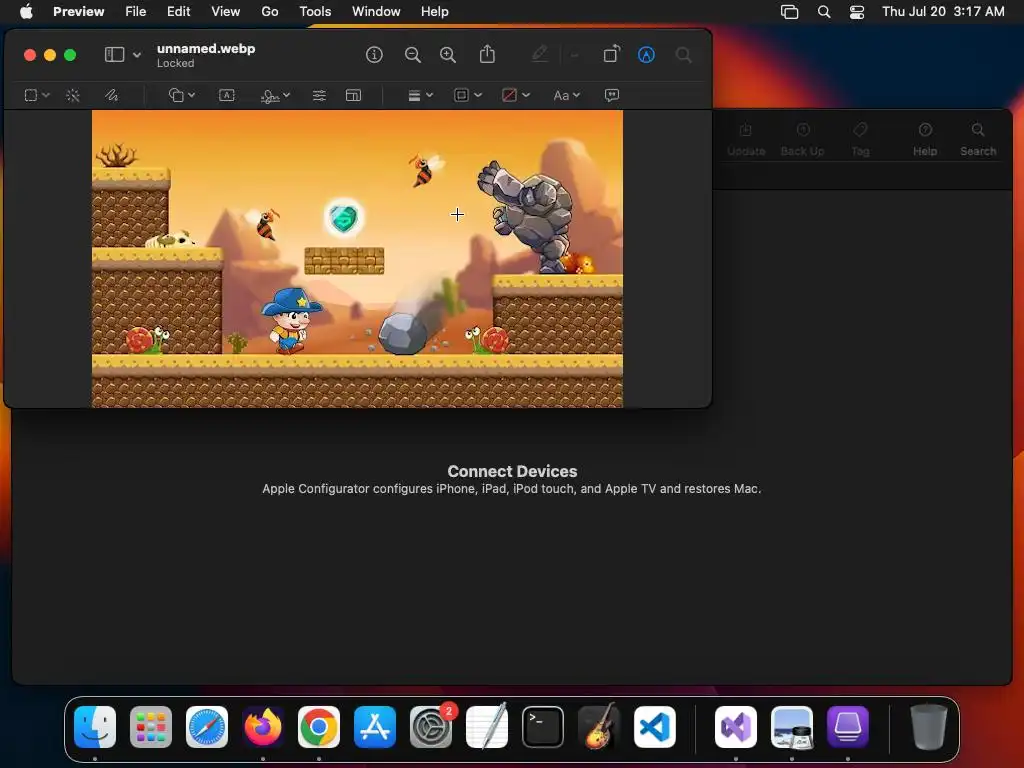Open the Trash in the Dock
This screenshot has height=768, width=1024.
pyautogui.click(x=929, y=727)
